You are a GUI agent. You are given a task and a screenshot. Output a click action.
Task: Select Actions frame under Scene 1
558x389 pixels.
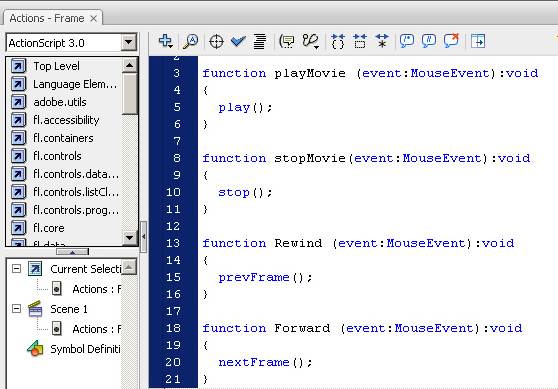pyautogui.click(x=96, y=329)
